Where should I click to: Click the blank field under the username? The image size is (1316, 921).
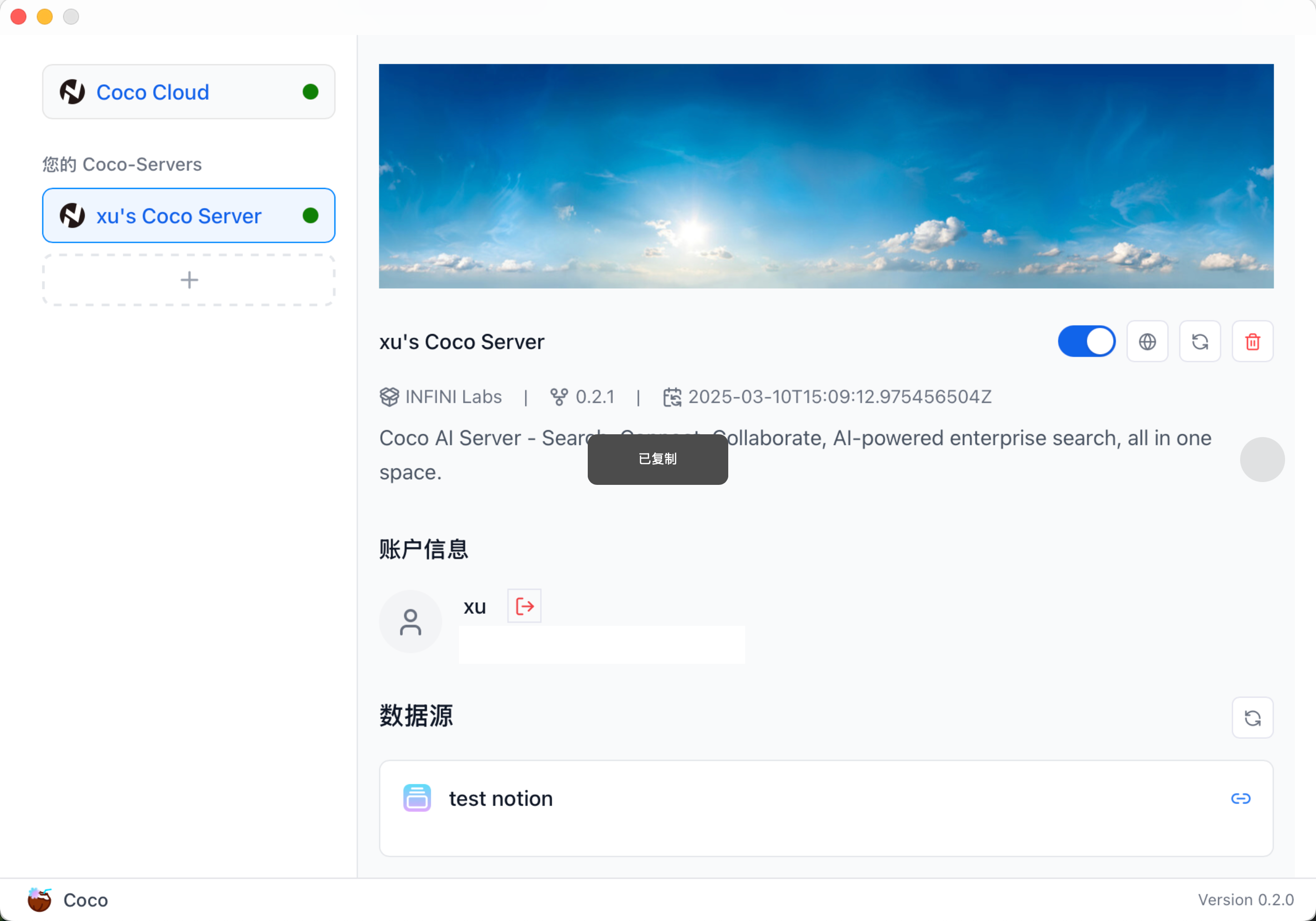pos(601,645)
